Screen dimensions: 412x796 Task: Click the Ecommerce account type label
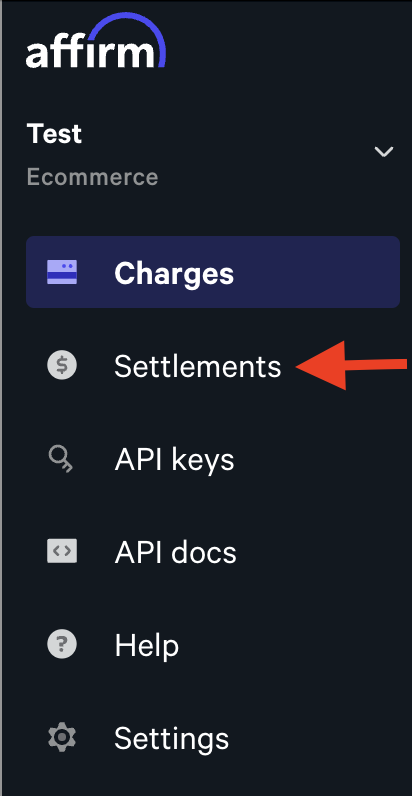coord(92,177)
